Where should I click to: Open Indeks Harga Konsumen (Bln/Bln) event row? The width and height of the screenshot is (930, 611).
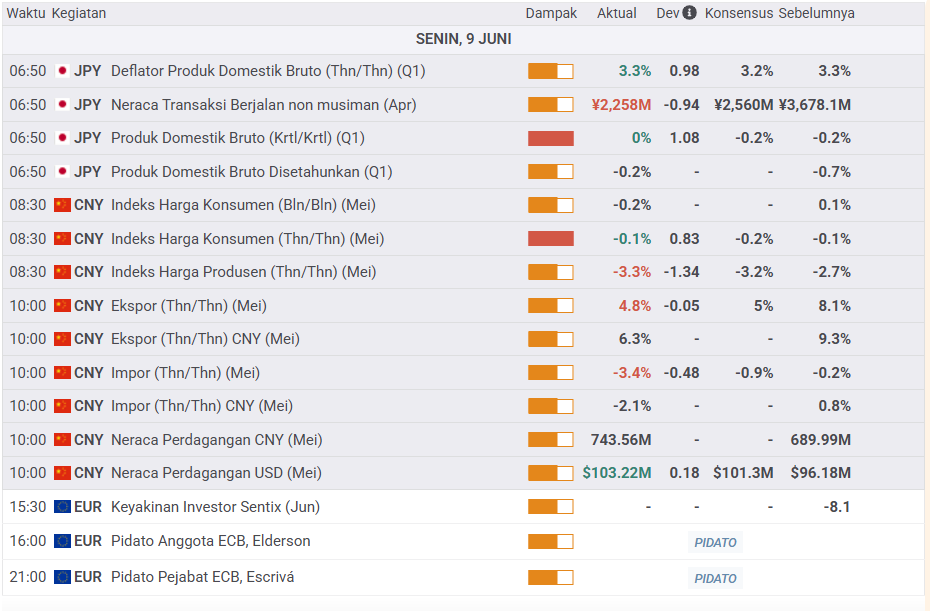coord(229,205)
